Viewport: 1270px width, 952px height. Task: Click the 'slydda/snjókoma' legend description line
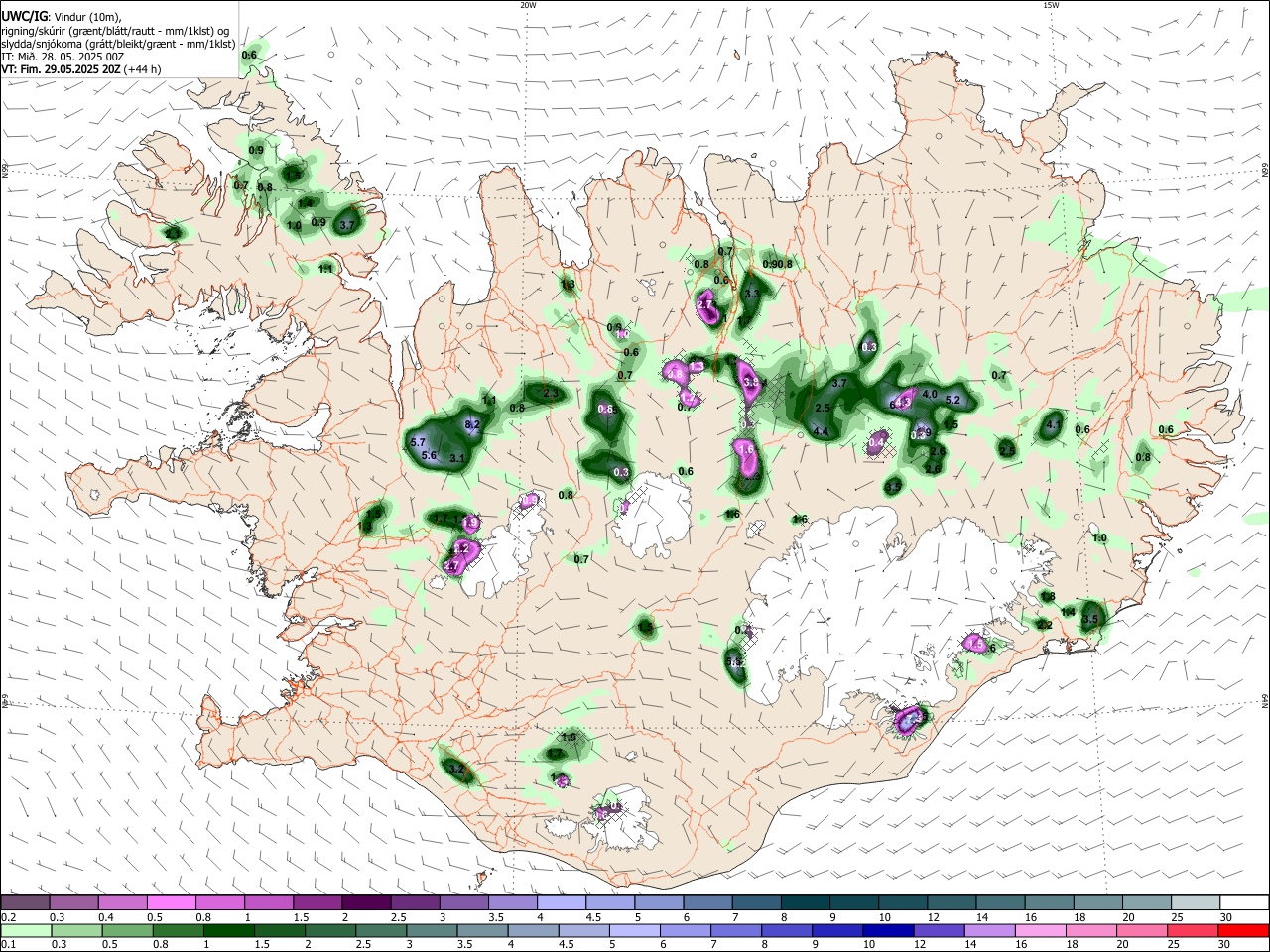point(118,44)
